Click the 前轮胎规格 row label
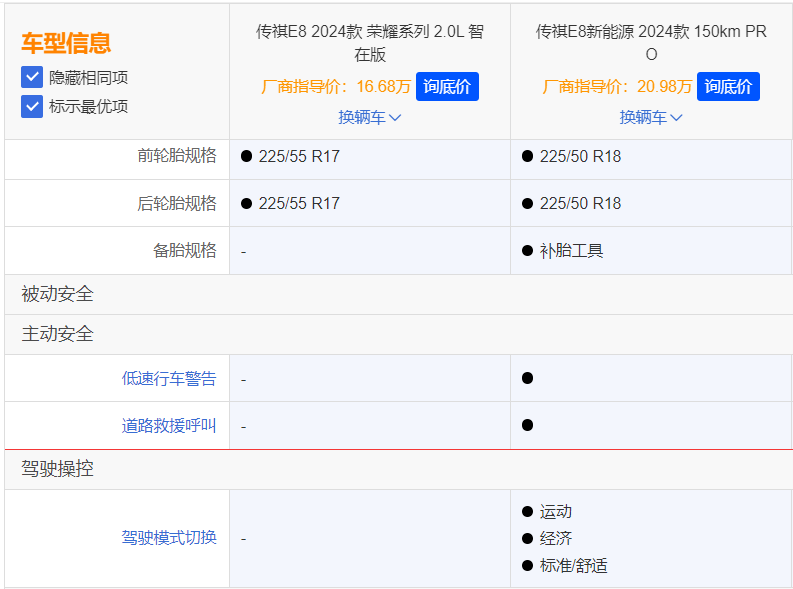The height and width of the screenshot is (589, 793). (x=177, y=155)
